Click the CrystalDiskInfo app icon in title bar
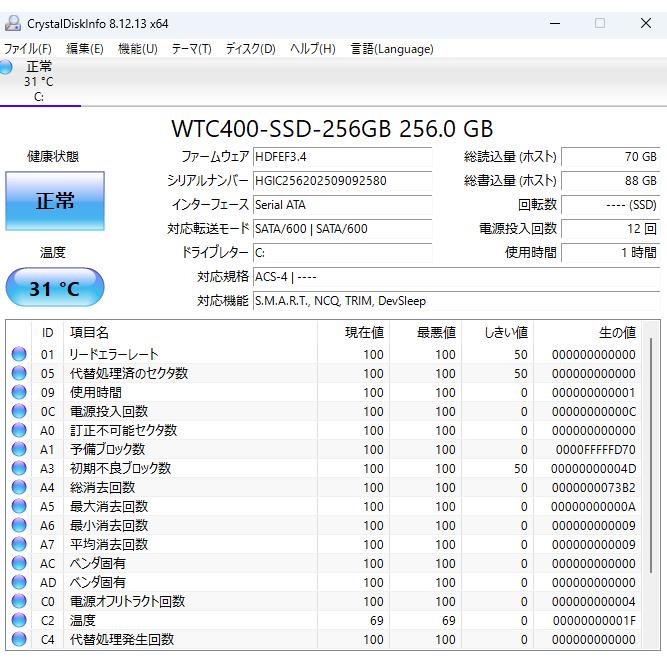The image size is (667, 667). (x=13, y=23)
